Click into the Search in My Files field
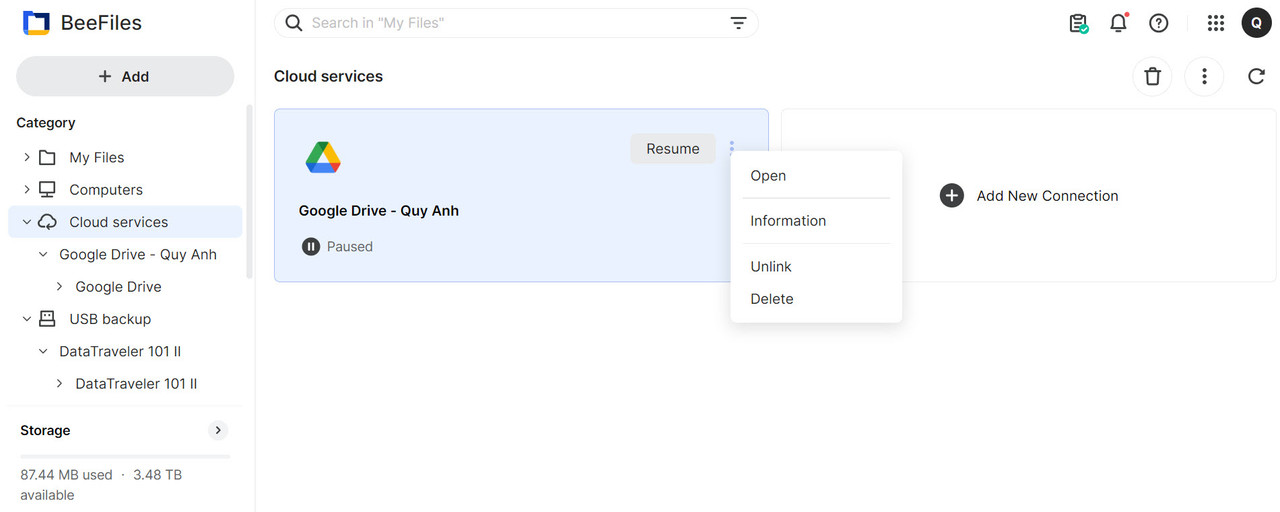Screen dimensions: 1280x512 (516, 23)
